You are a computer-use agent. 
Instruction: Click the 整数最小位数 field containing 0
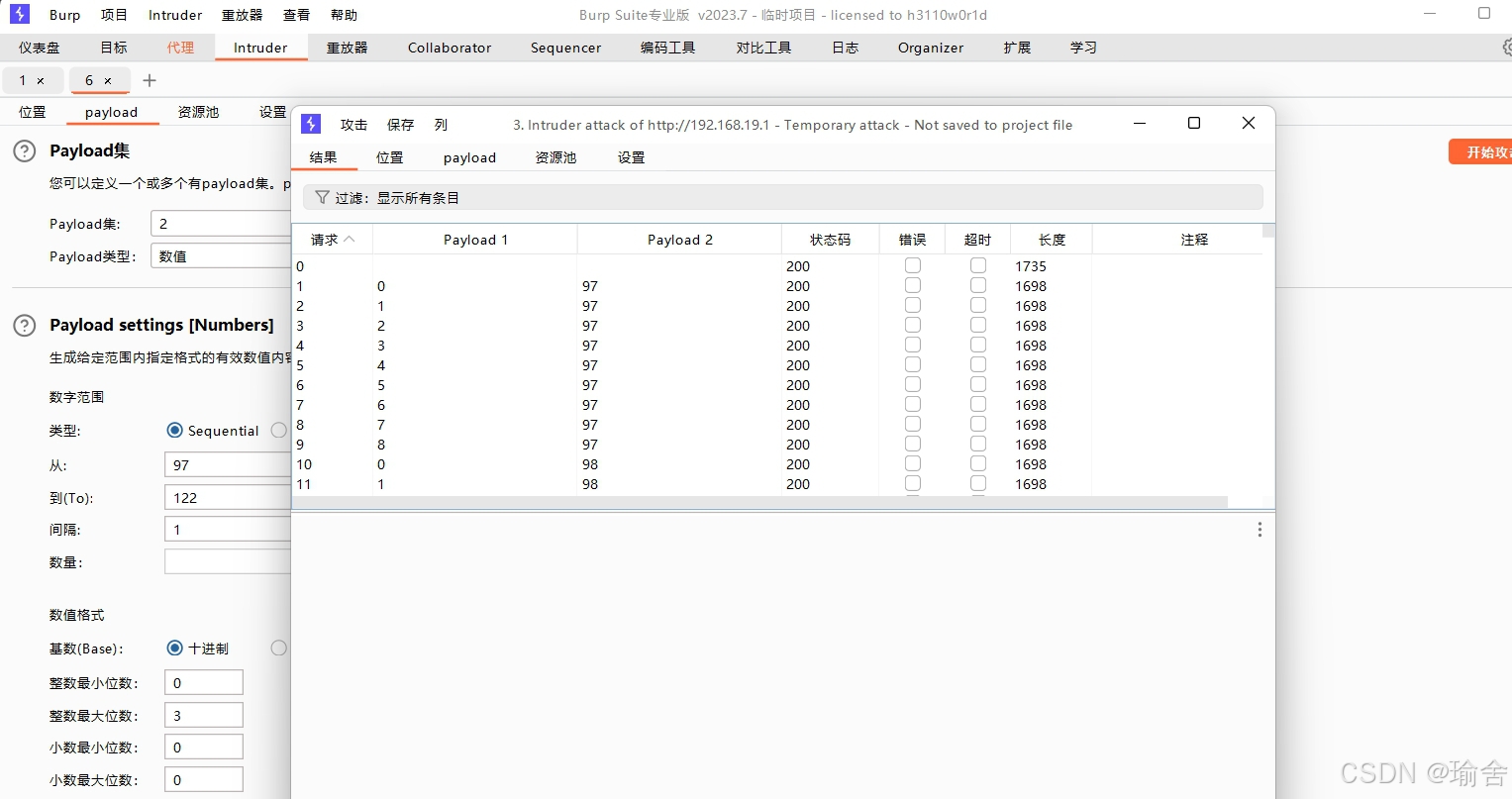click(204, 682)
